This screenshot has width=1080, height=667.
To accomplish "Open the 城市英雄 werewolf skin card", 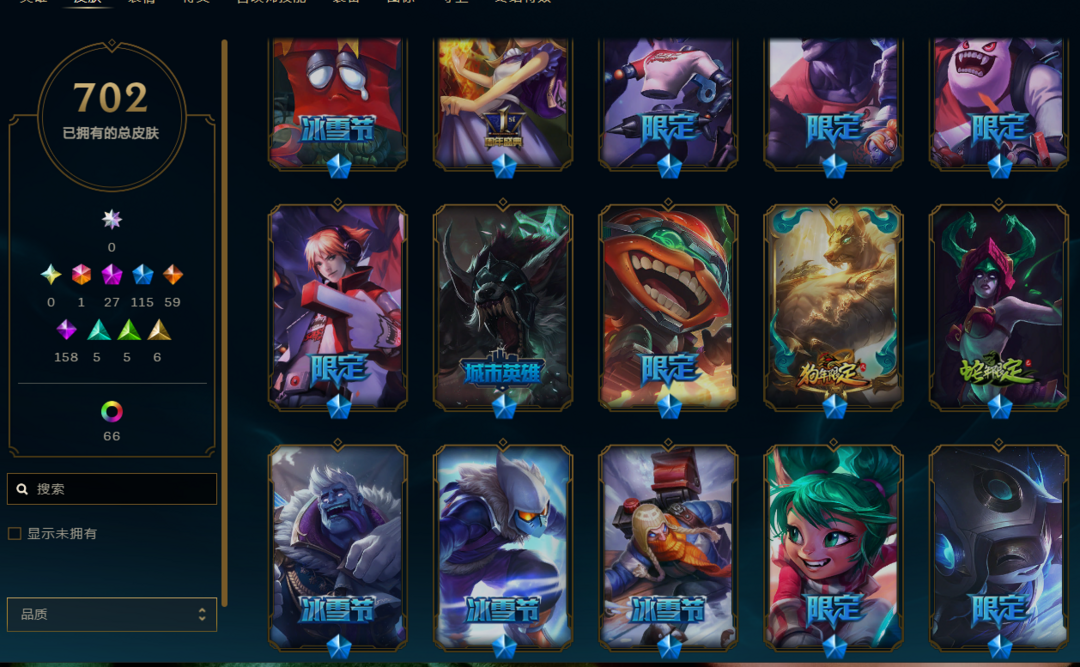I will click(503, 308).
